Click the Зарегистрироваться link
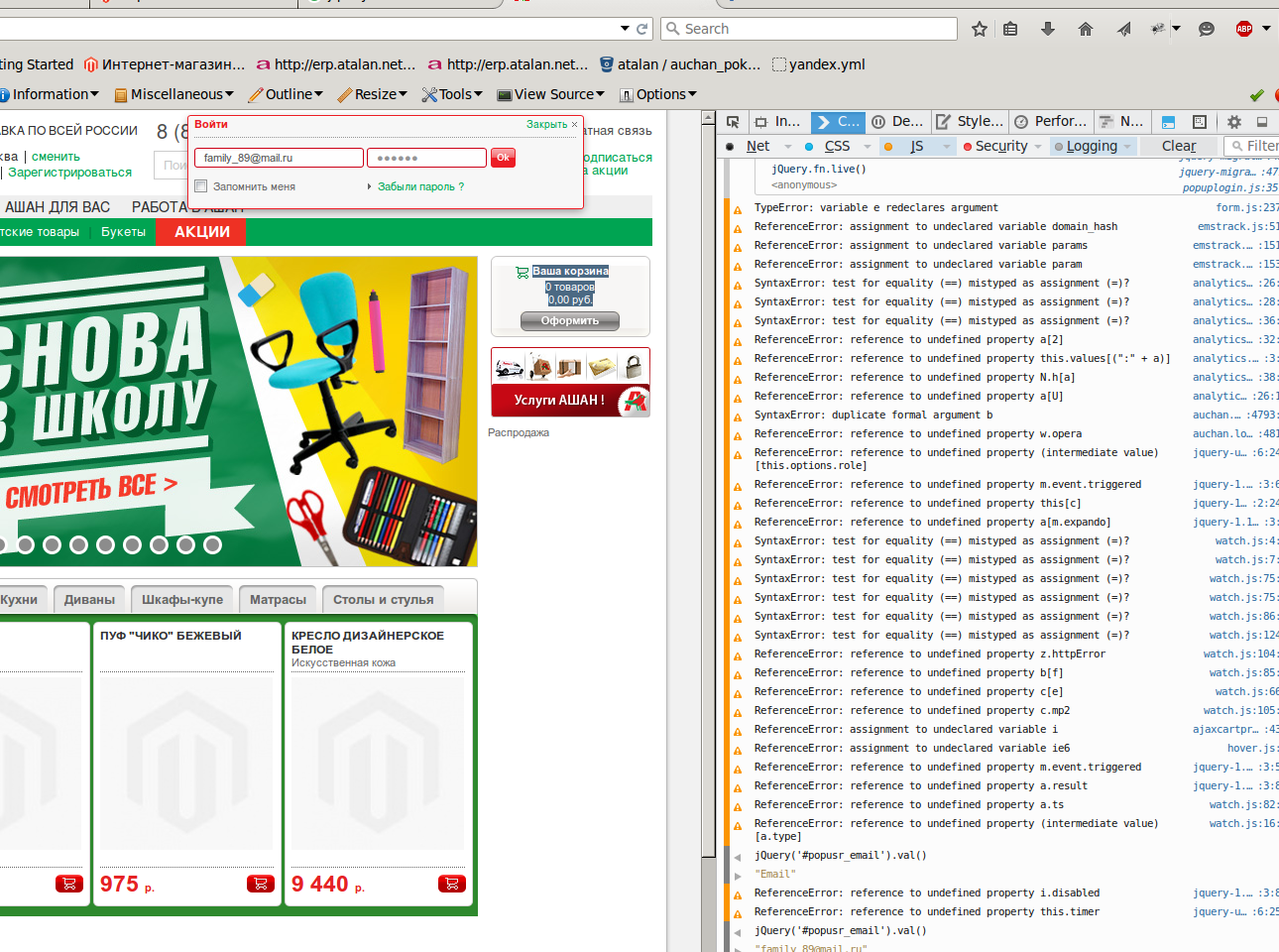This screenshot has width=1279, height=952. (x=69, y=173)
